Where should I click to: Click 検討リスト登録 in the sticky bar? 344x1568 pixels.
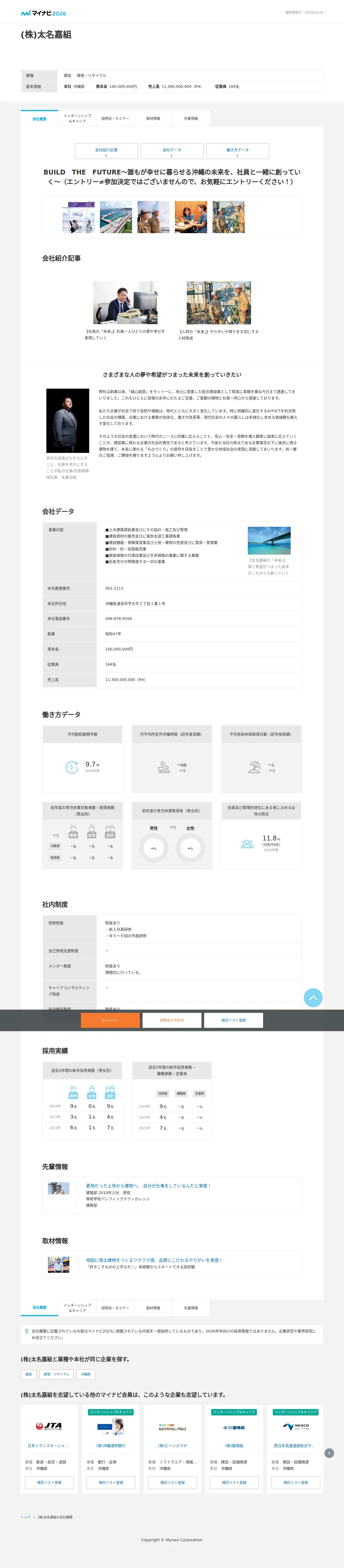click(233, 1020)
